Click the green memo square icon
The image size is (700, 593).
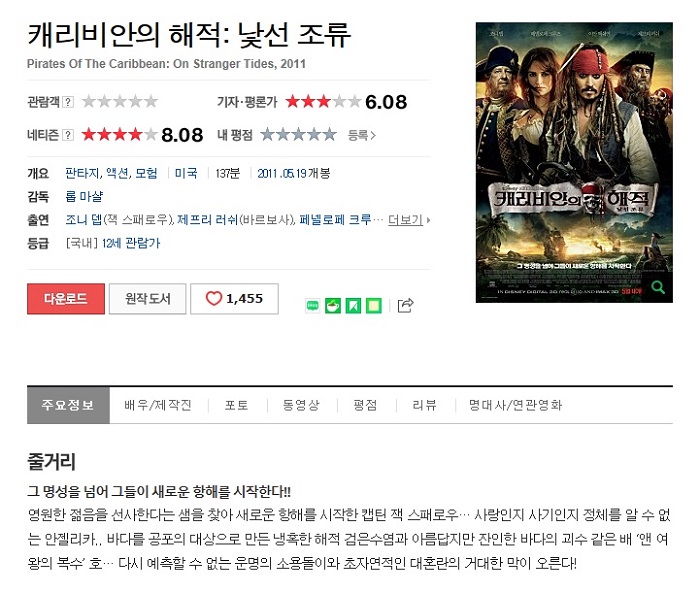point(374,306)
